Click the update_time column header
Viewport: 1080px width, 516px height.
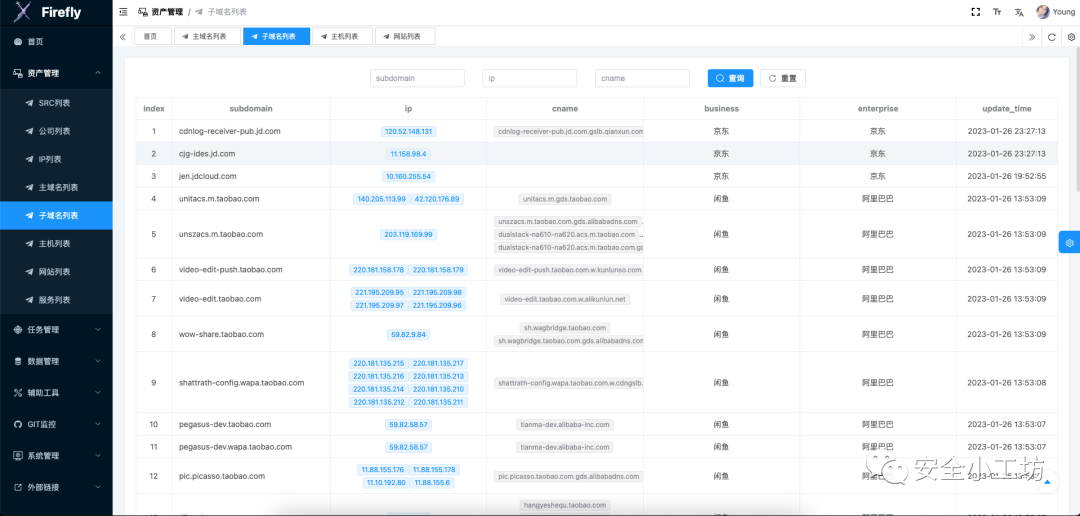click(1006, 108)
